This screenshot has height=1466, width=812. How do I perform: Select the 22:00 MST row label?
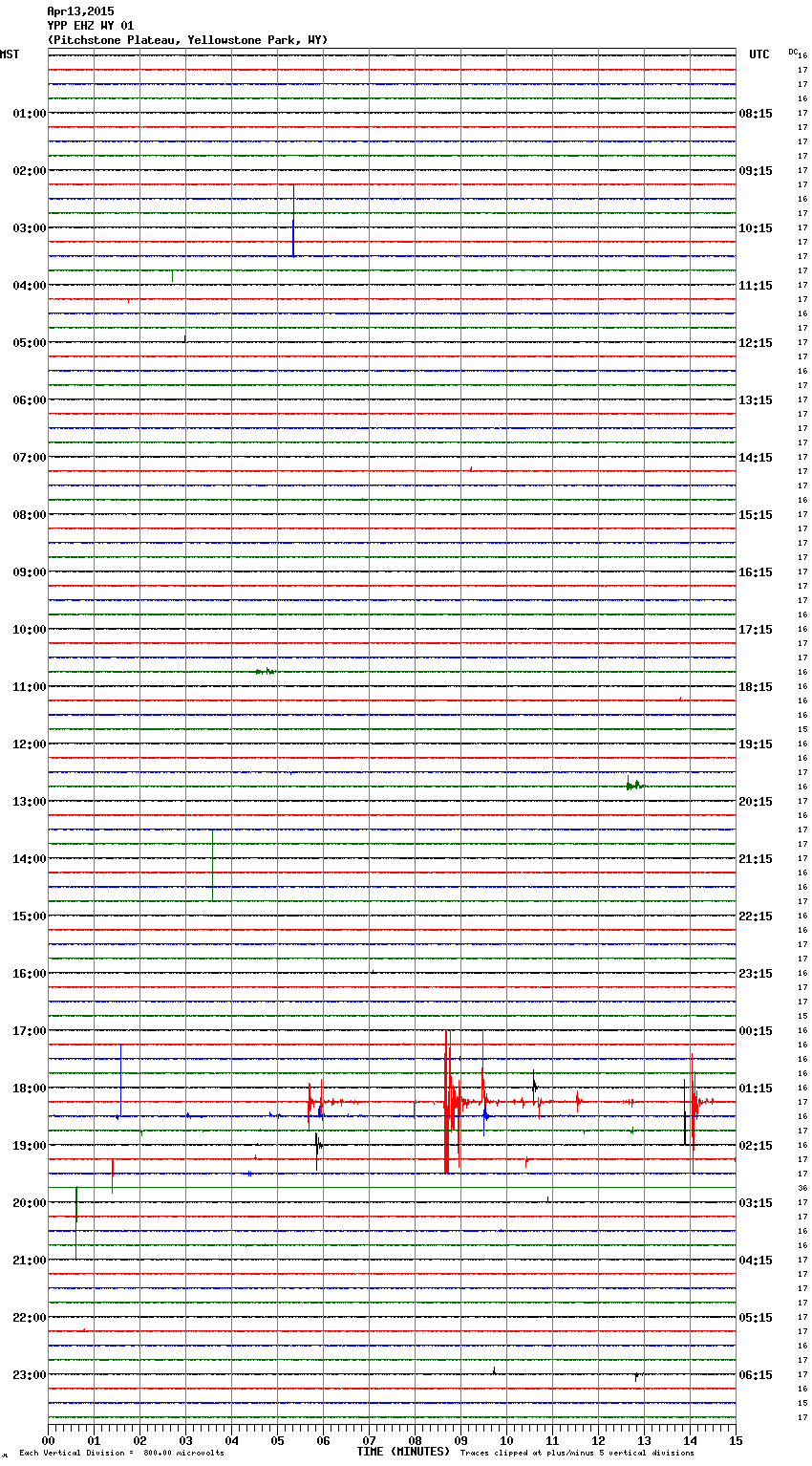[x=30, y=1318]
